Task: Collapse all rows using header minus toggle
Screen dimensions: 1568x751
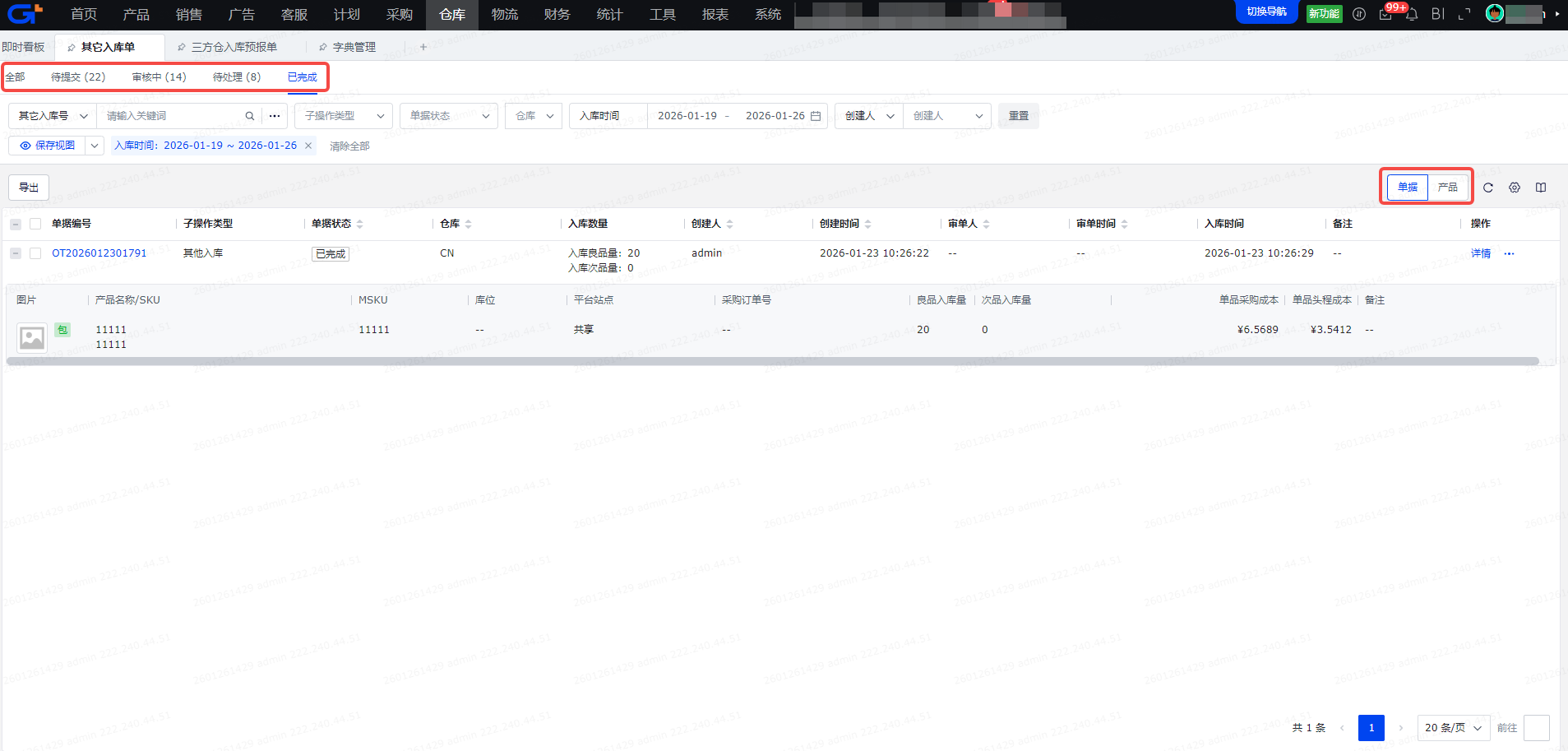Action: point(16,224)
